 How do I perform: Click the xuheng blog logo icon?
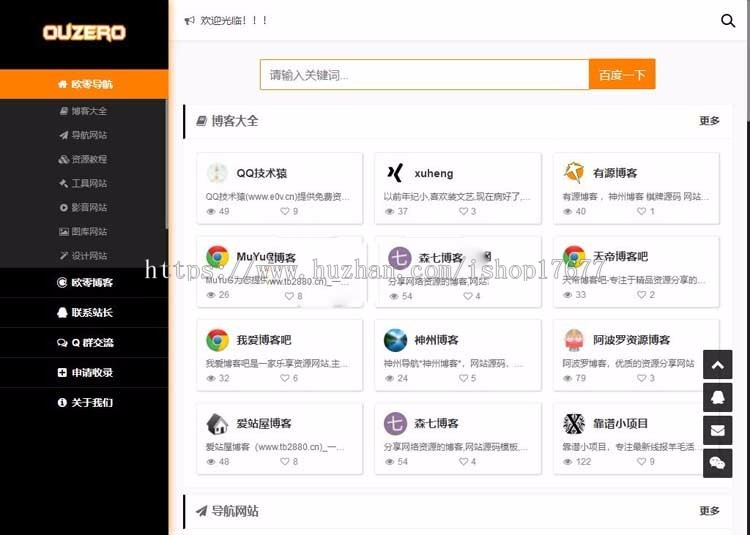(x=395, y=173)
